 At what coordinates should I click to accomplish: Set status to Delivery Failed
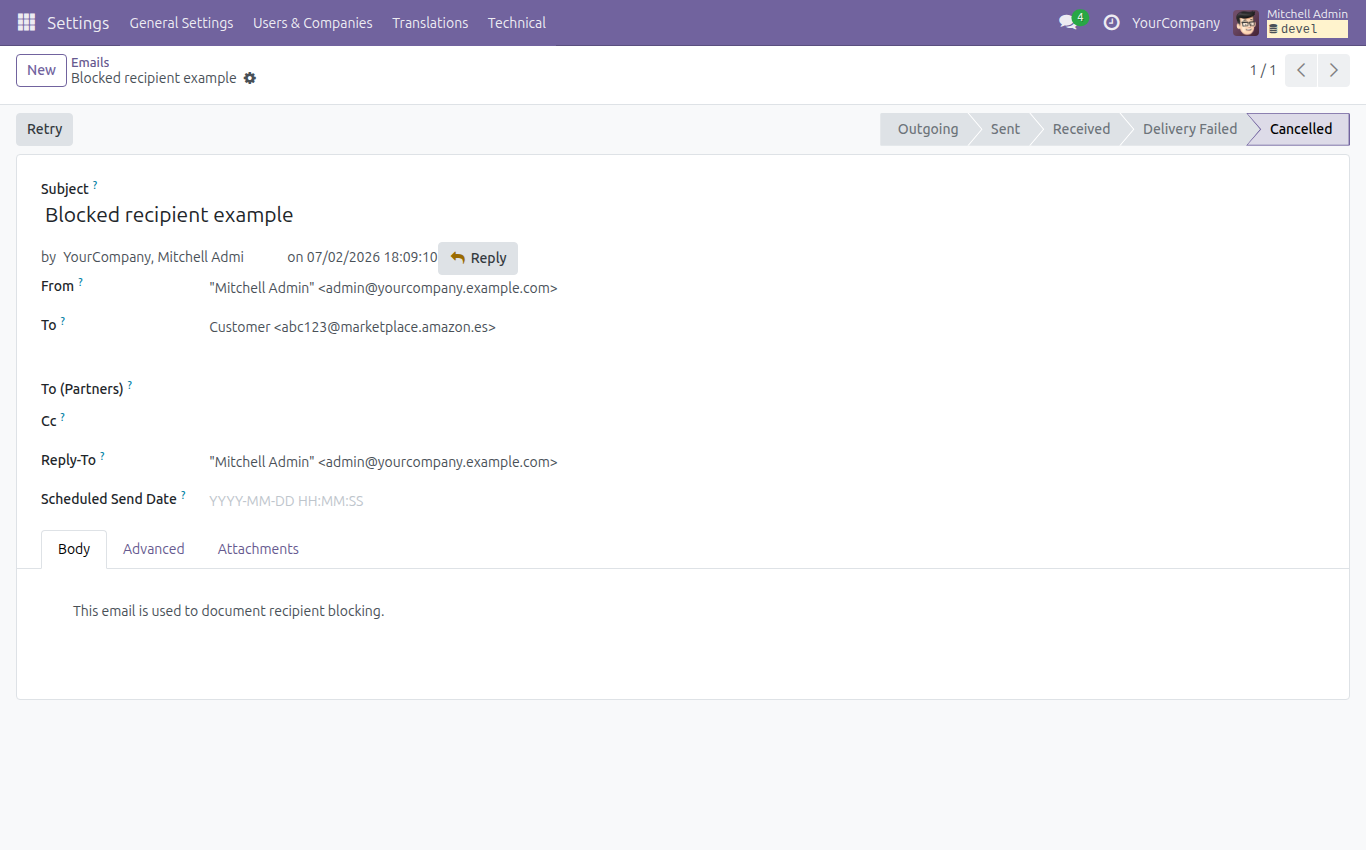point(1190,129)
